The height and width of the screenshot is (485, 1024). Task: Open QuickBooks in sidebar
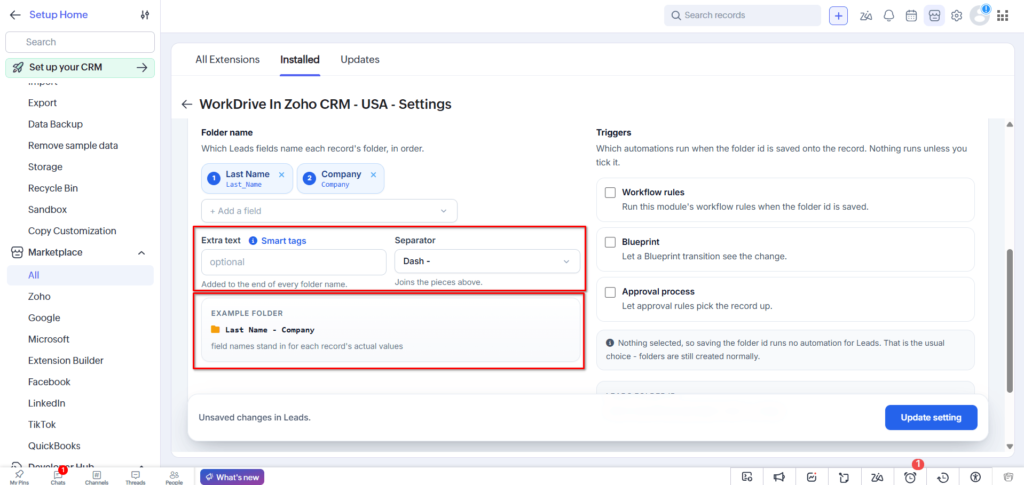(54, 446)
